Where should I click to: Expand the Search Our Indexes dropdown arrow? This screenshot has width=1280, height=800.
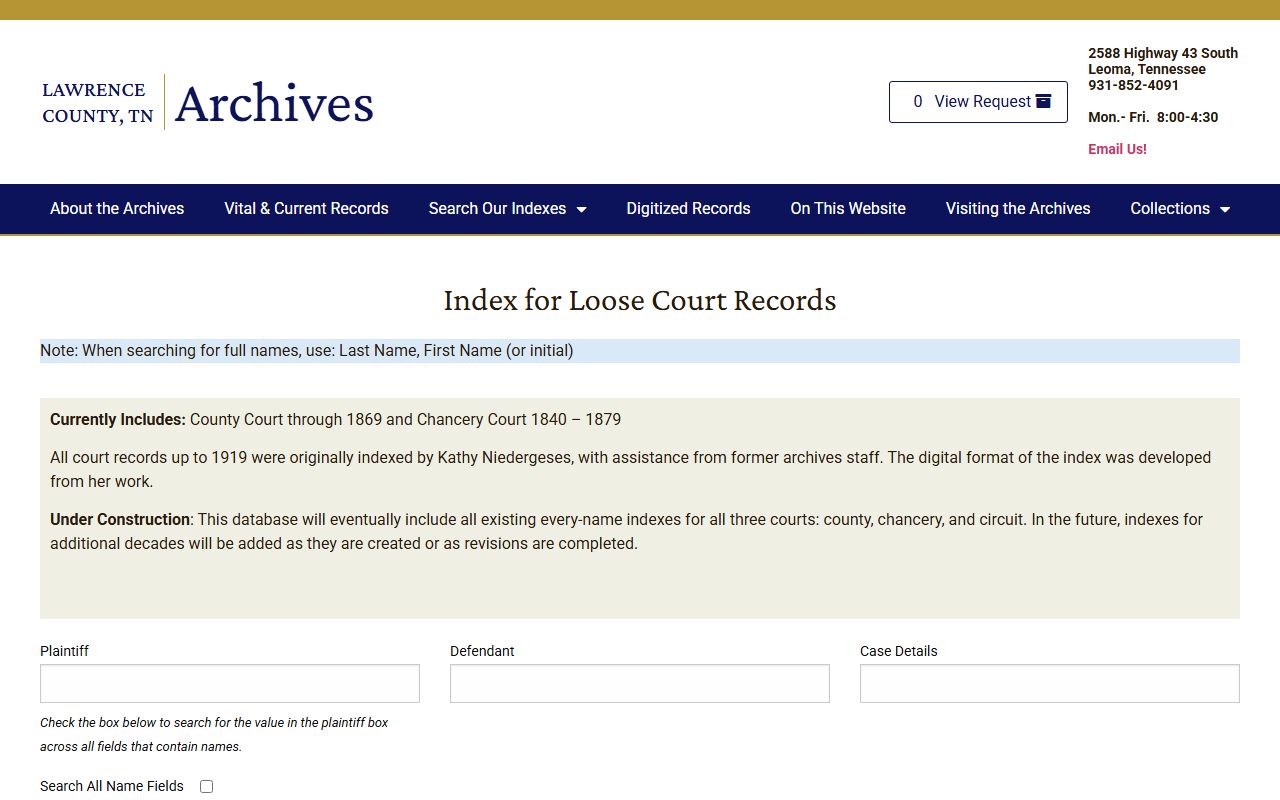coord(581,209)
